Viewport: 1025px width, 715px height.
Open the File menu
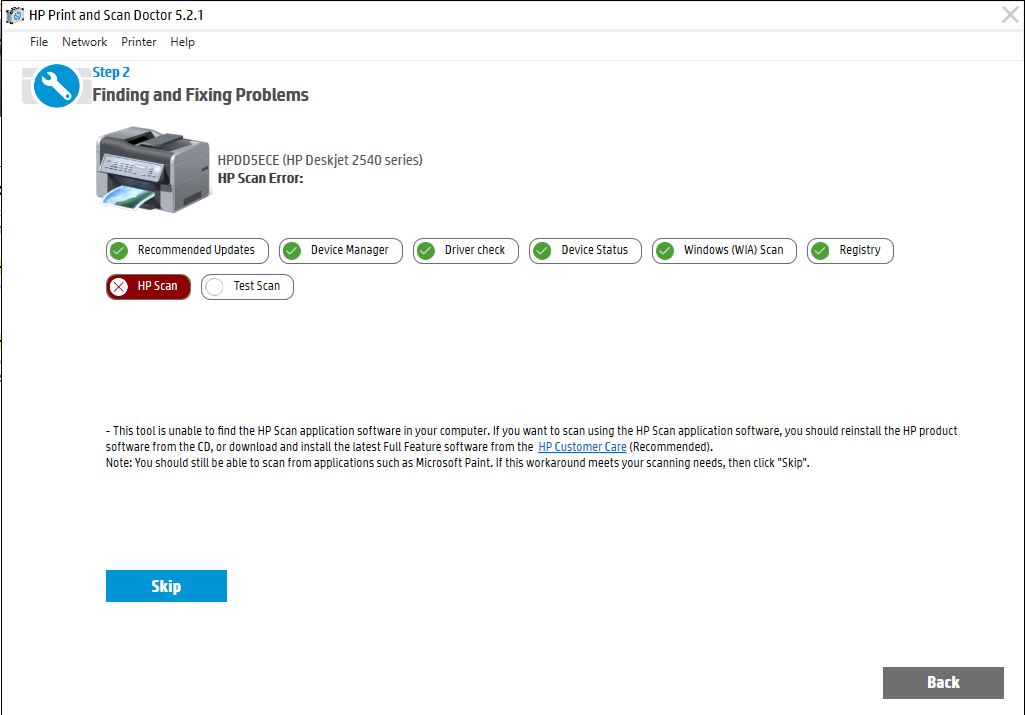tap(39, 42)
